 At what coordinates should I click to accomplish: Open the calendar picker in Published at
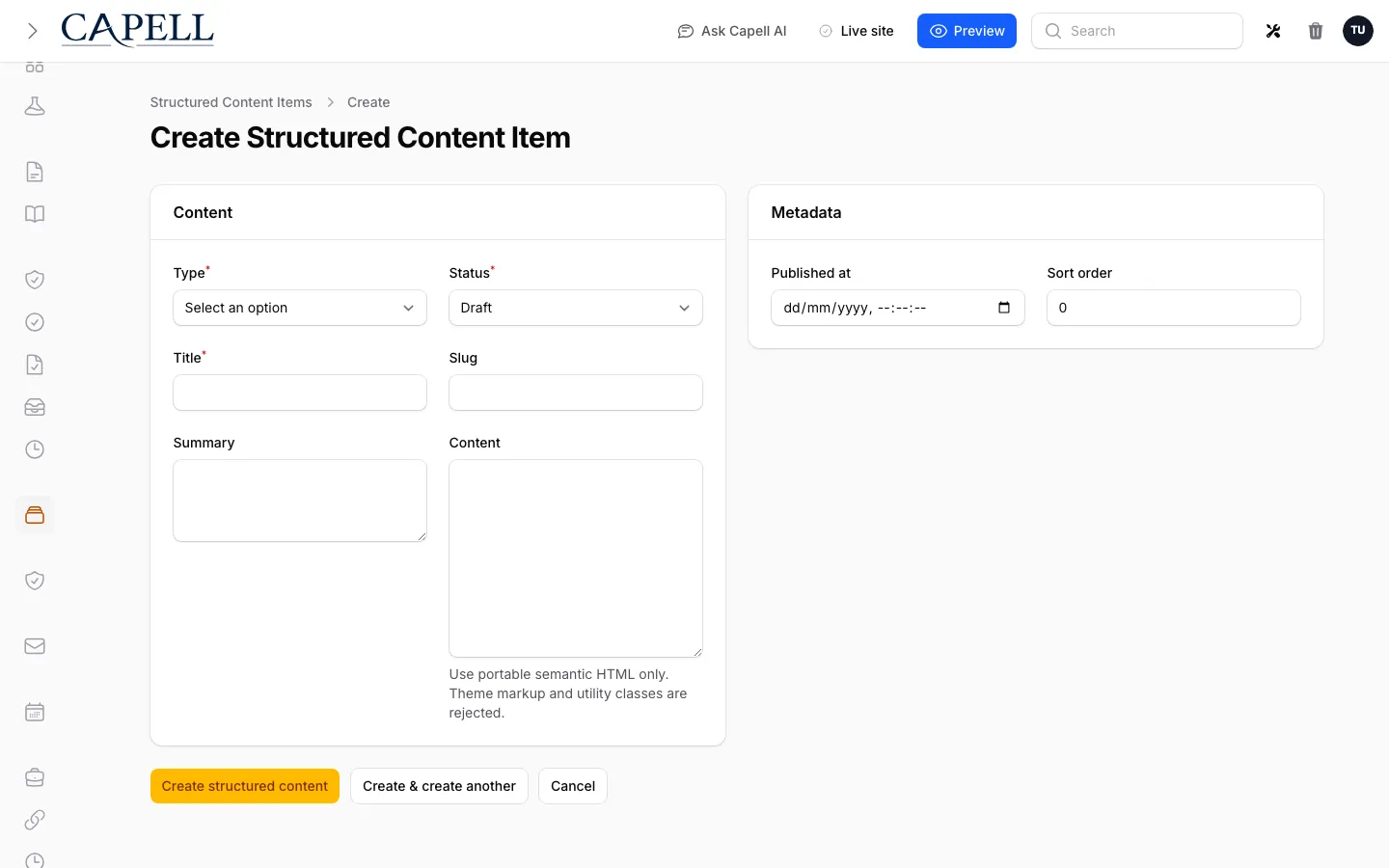(1004, 308)
